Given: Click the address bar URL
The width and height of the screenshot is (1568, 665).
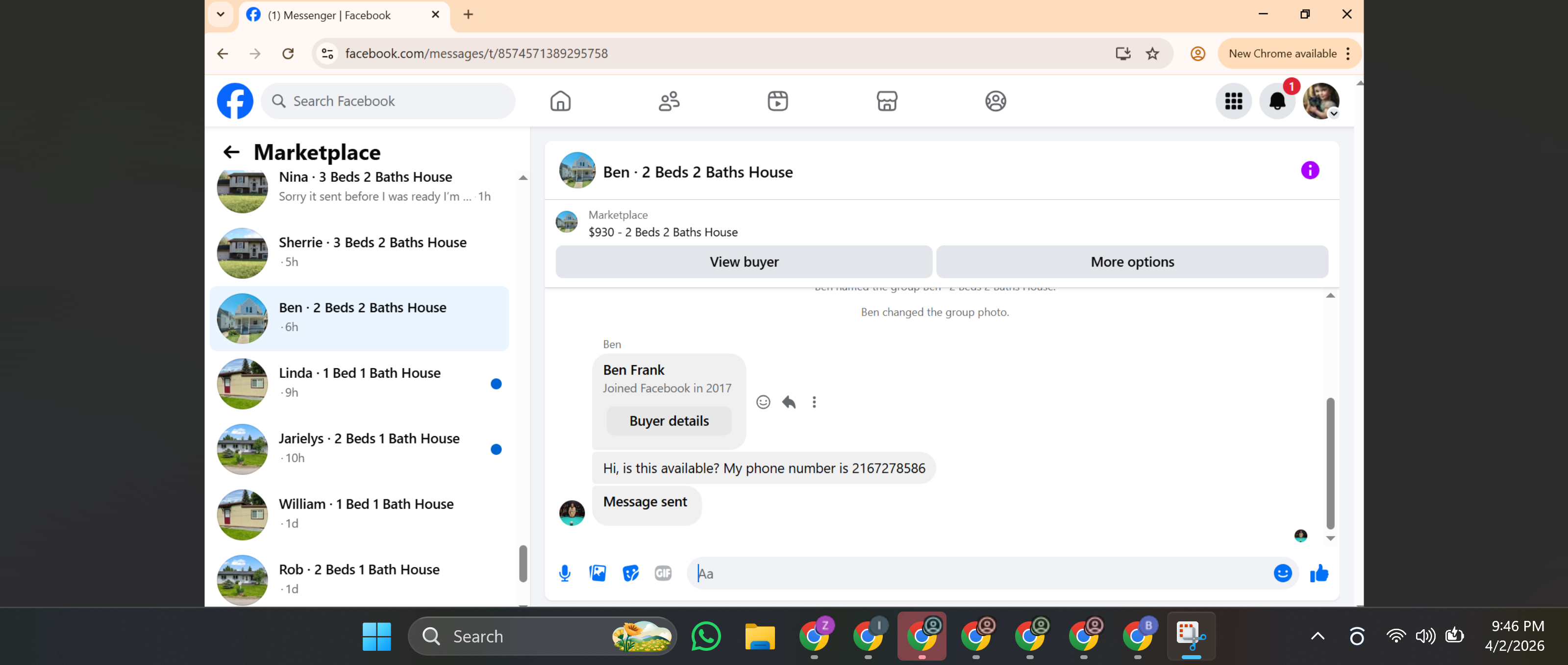Looking at the screenshot, I should tap(476, 53).
